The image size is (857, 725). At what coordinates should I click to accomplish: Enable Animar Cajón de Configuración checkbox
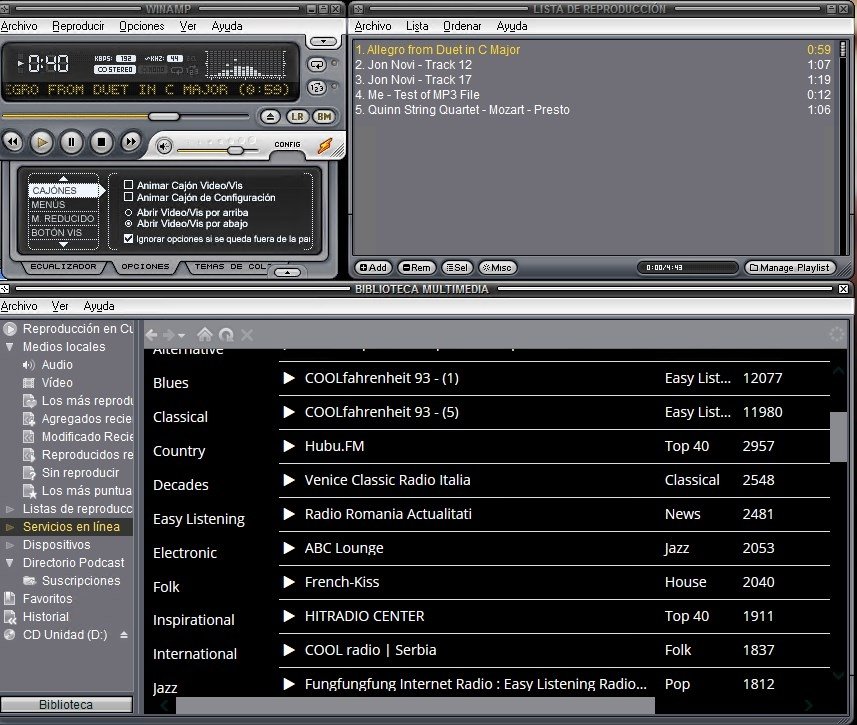coord(128,197)
